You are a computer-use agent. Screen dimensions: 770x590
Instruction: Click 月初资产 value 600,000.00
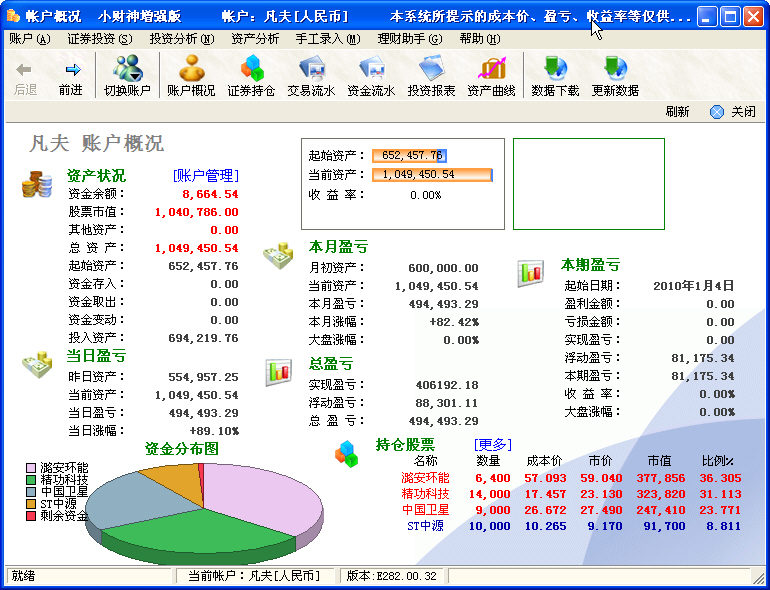[x=443, y=268]
